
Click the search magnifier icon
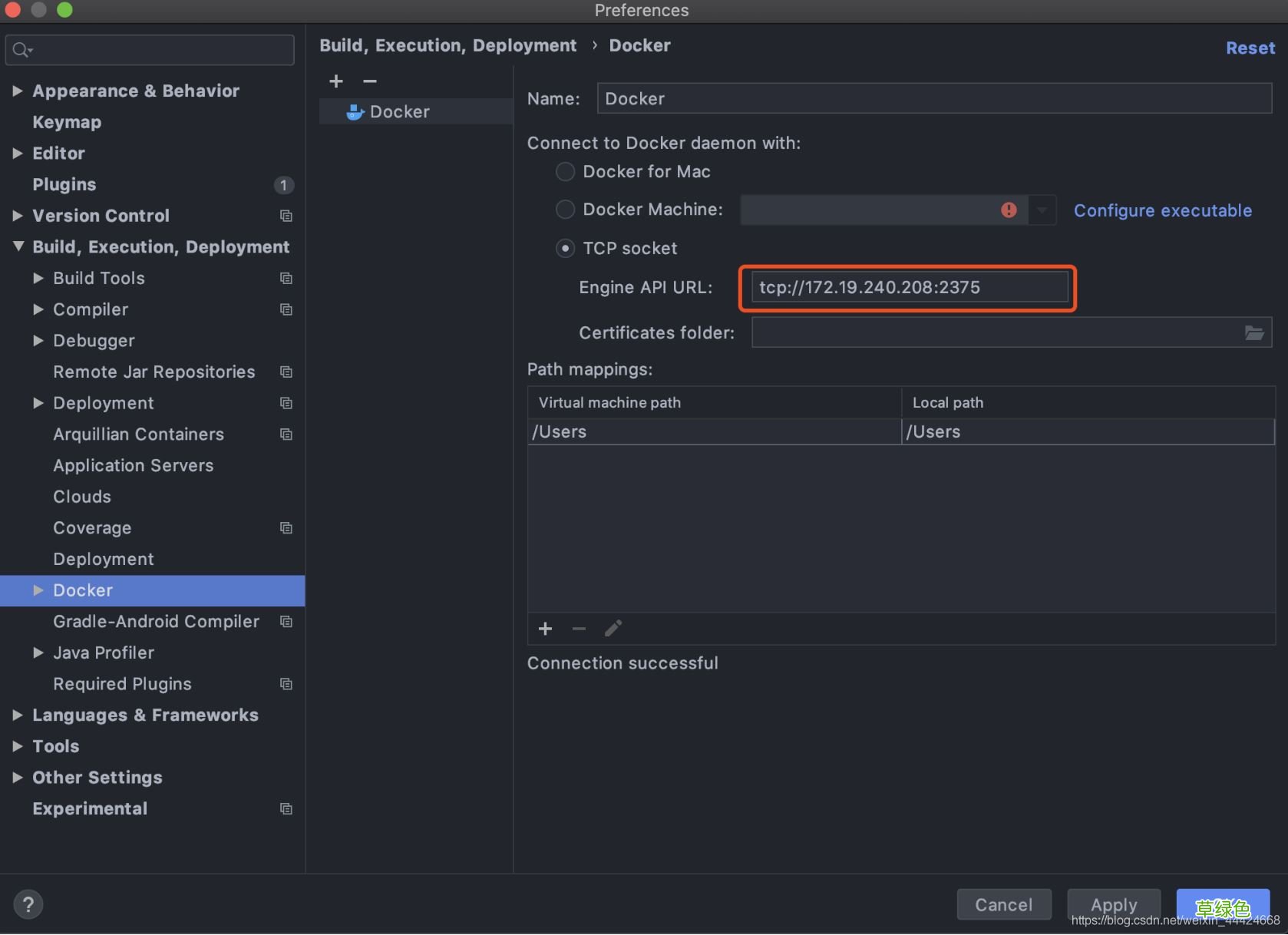22,50
